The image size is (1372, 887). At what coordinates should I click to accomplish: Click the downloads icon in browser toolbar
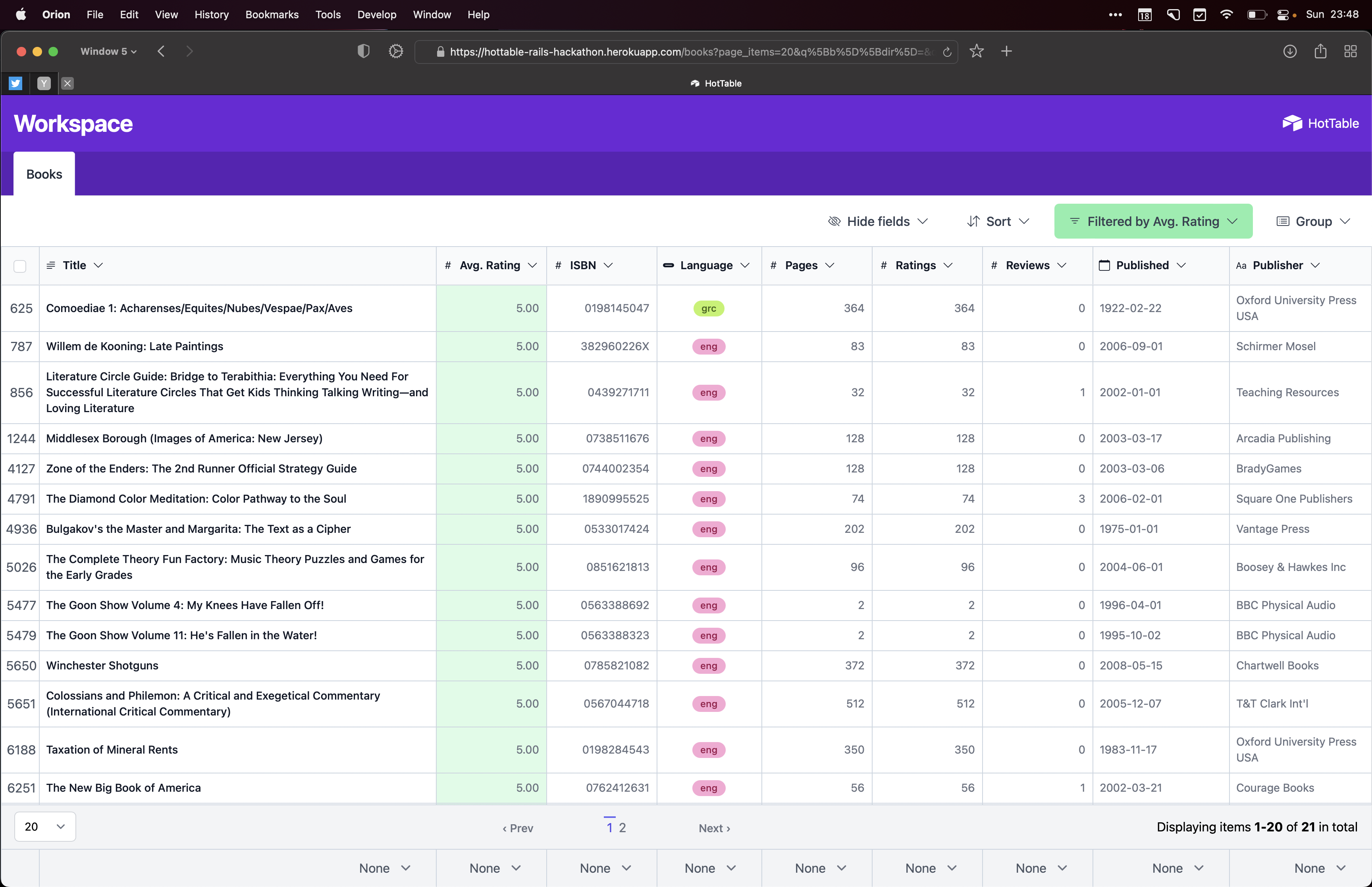pyautogui.click(x=1290, y=51)
